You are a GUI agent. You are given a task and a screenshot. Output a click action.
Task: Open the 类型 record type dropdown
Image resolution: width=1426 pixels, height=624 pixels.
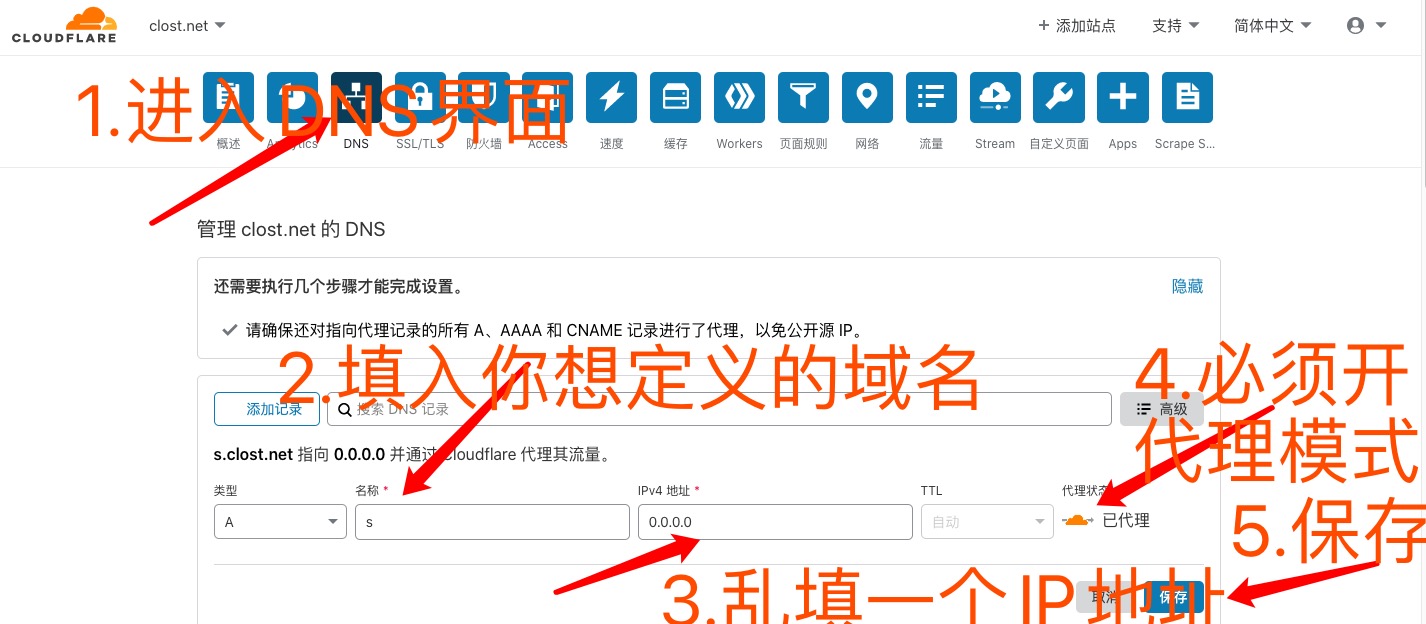click(x=280, y=521)
